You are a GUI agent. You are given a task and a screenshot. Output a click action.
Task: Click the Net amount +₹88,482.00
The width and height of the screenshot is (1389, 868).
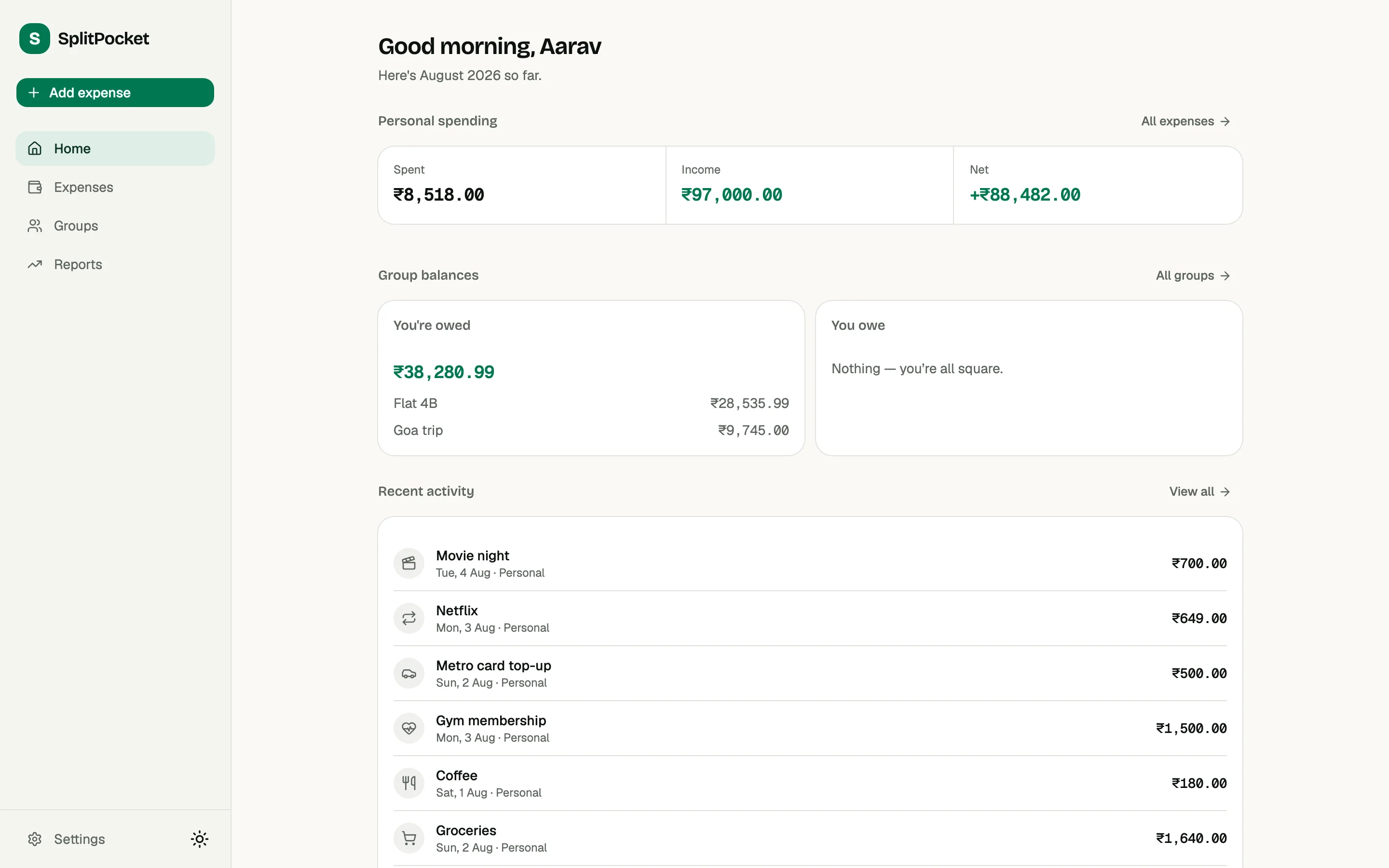point(1025,195)
